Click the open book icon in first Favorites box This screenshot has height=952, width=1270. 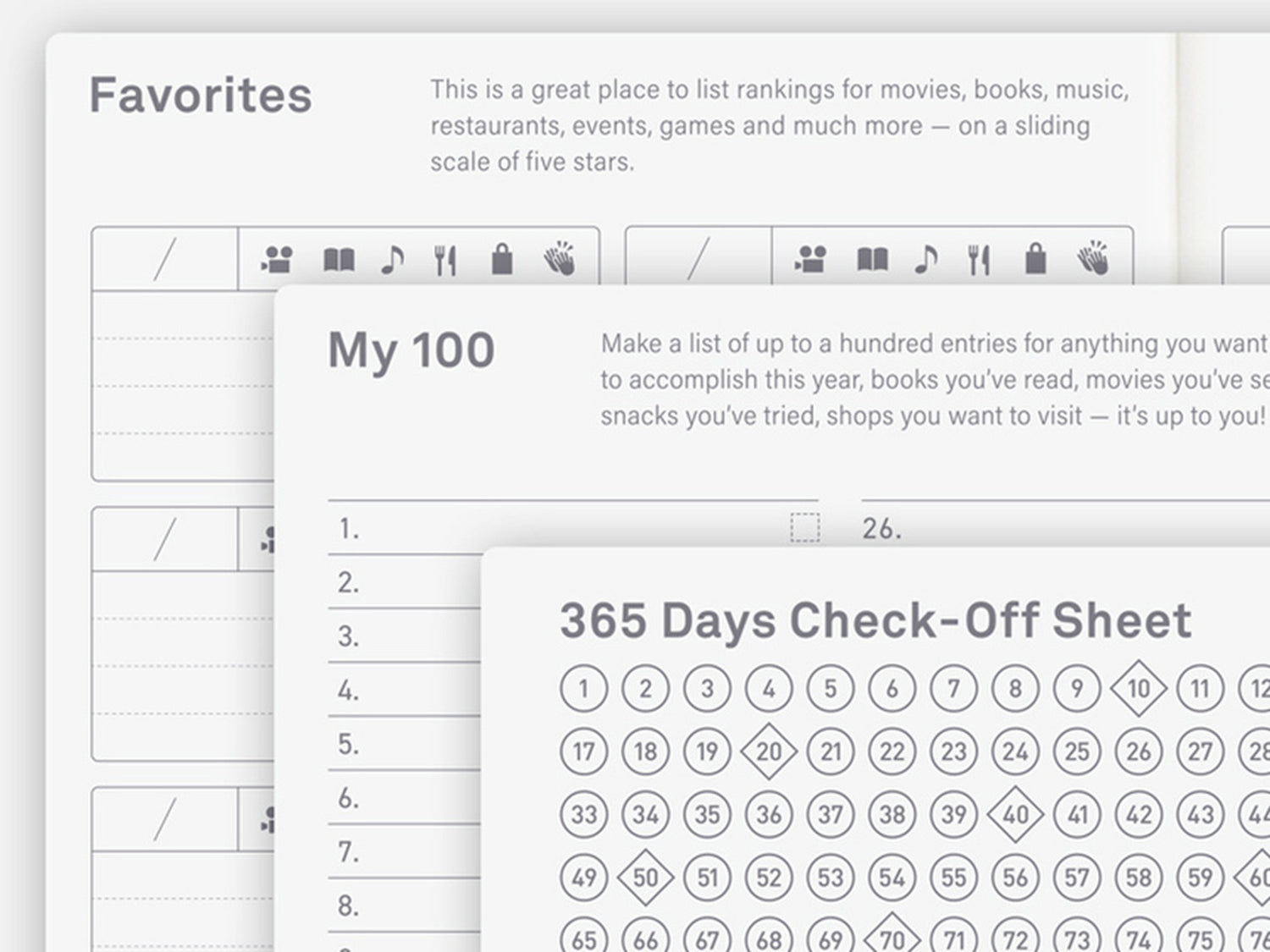(x=339, y=260)
